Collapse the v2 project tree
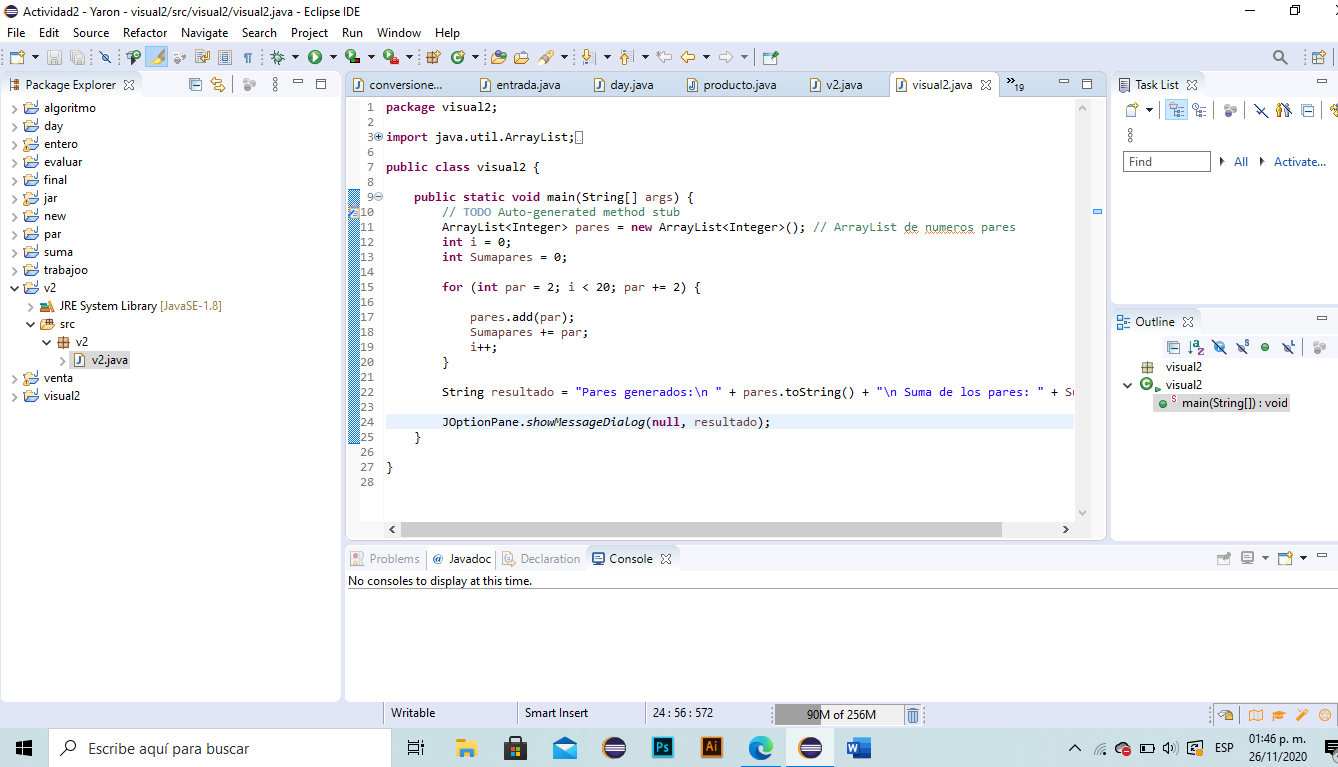 click(x=14, y=288)
